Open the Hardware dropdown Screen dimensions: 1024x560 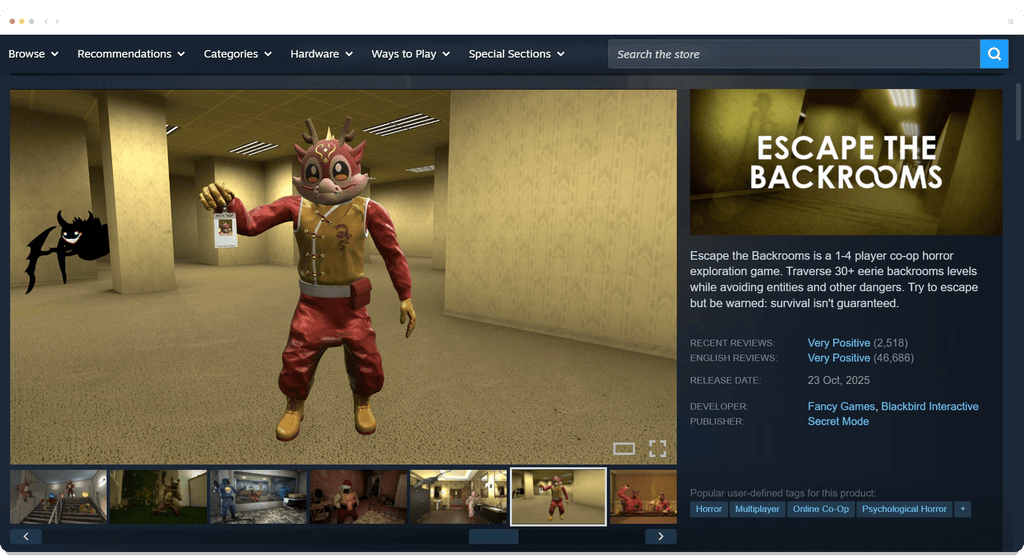(x=321, y=54)
